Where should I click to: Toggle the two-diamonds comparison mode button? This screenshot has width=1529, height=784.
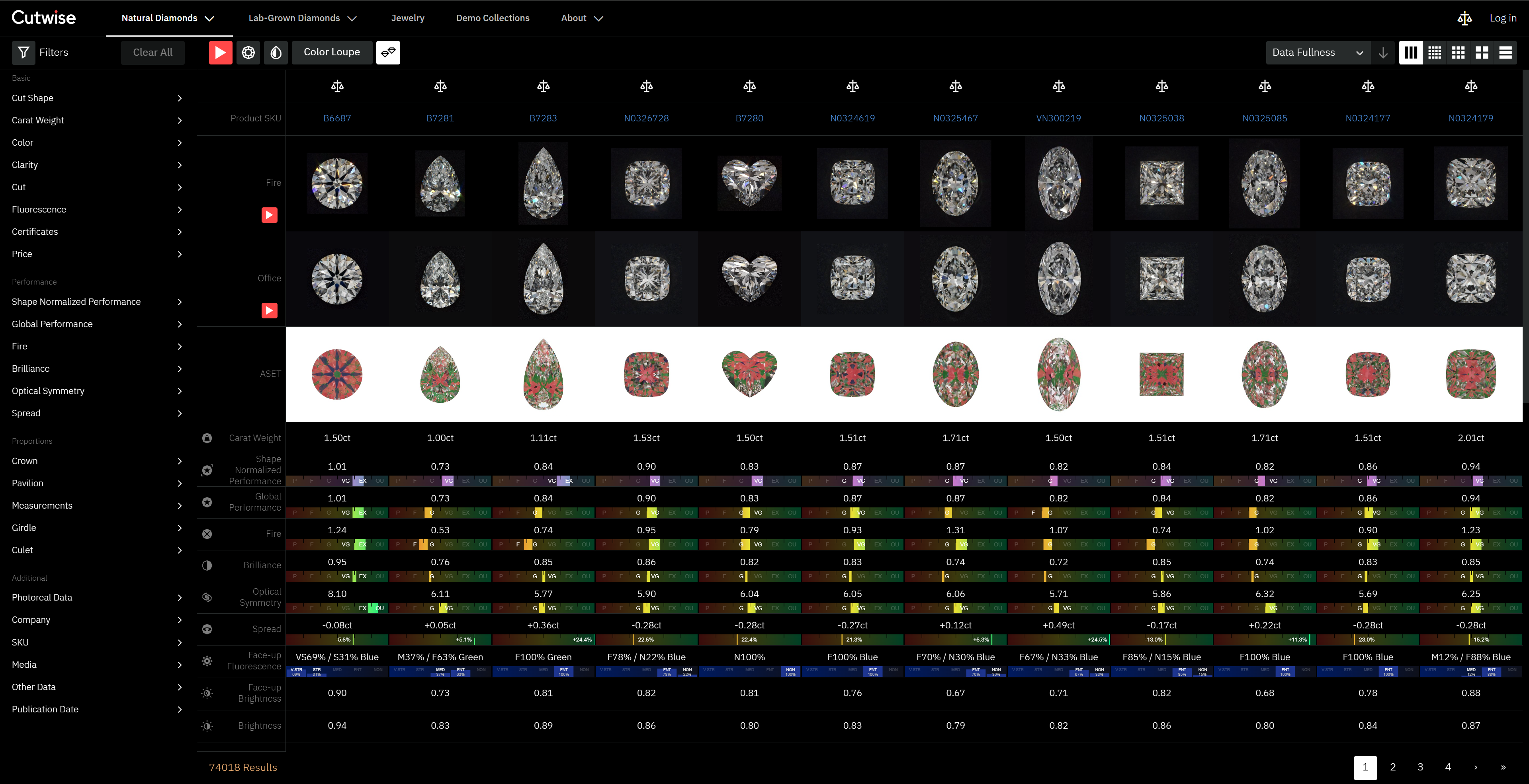click(388, 52)
